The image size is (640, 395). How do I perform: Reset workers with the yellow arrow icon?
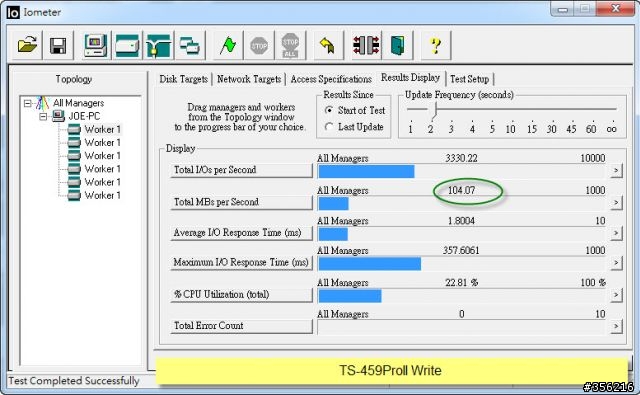[x=327, y=45]
